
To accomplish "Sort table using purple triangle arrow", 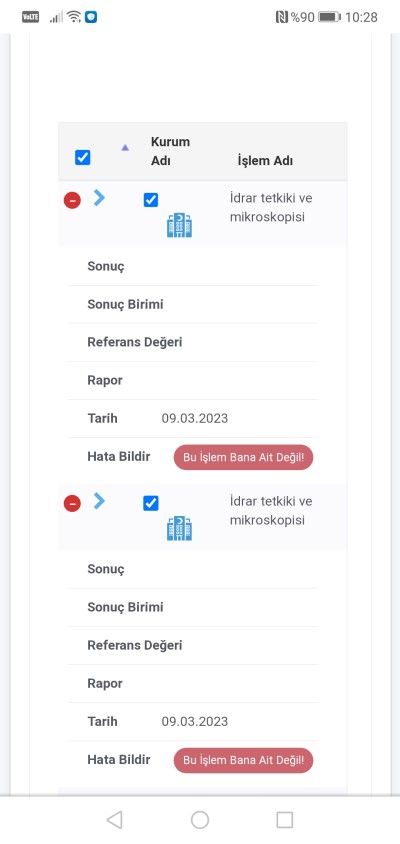I will [125, 147].
